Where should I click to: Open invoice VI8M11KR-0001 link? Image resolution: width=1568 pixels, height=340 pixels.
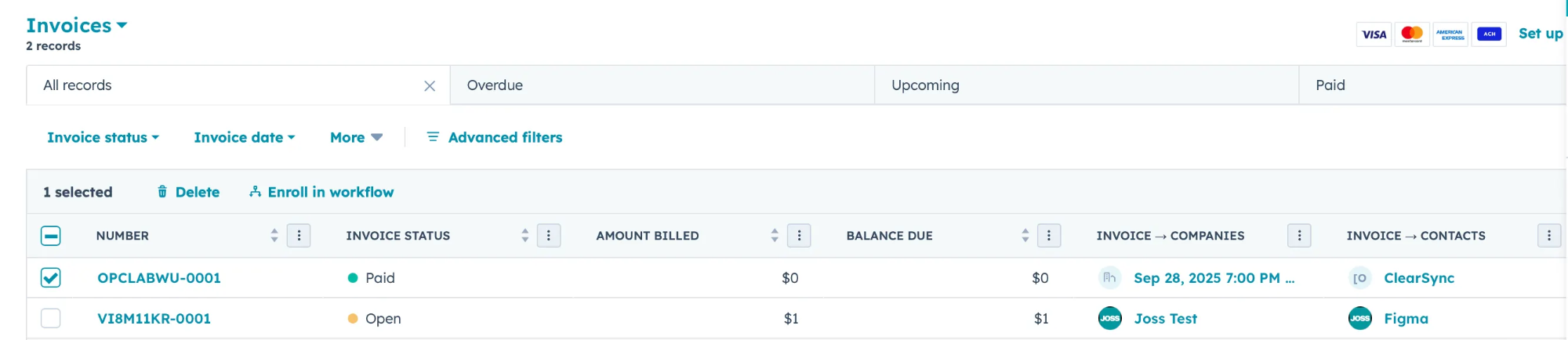(x=154, y=319)
